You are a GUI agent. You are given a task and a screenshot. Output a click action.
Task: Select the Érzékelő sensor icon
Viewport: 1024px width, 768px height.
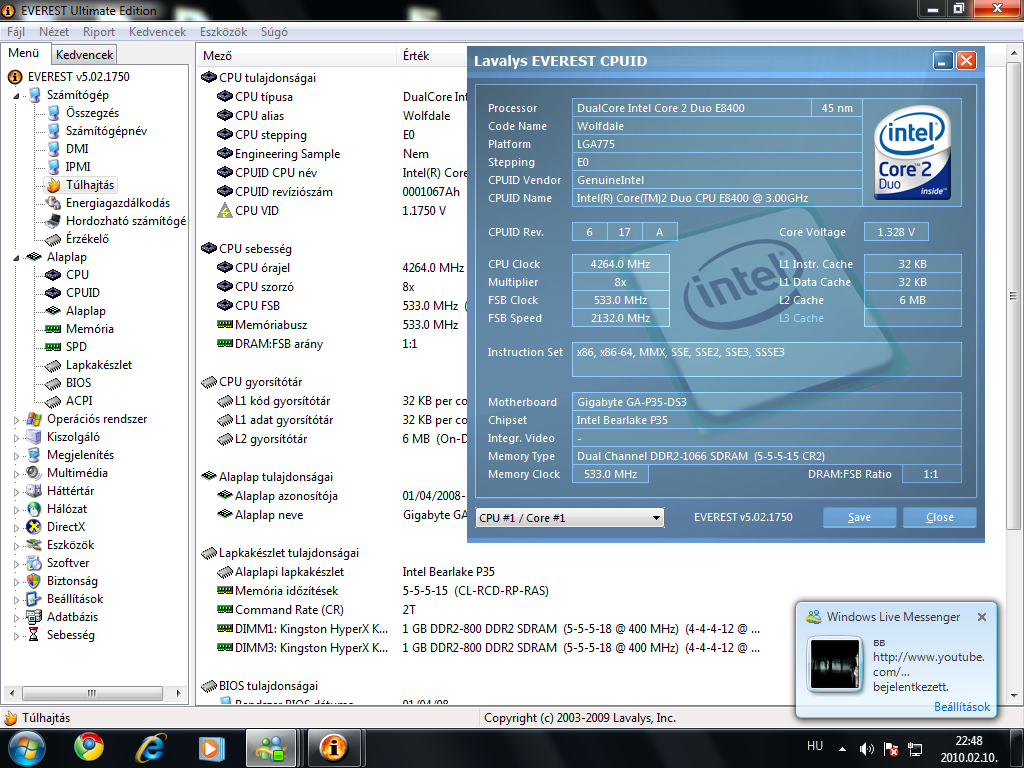pyautogui.click(x=54, y=239)
